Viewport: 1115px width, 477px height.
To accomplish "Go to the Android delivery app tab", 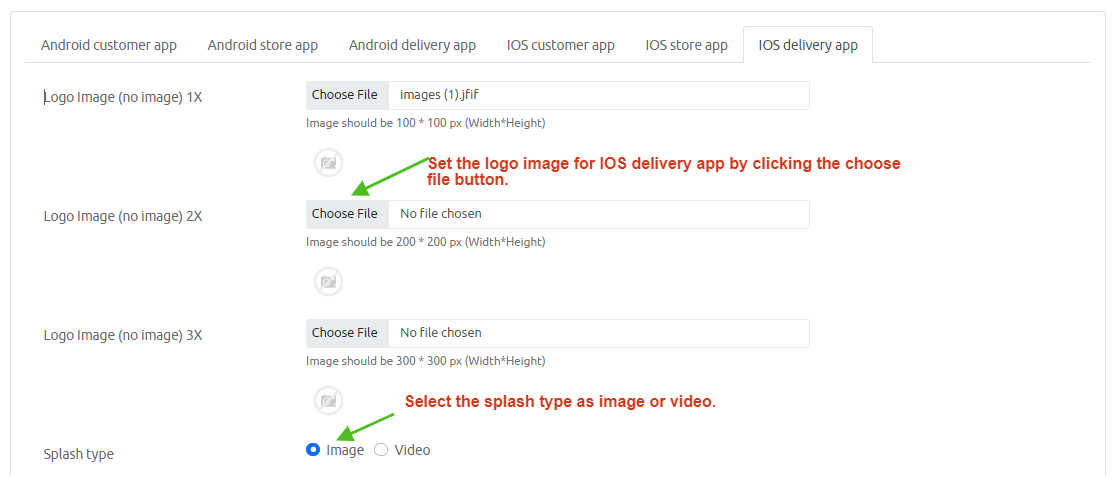I will (412, 45).
